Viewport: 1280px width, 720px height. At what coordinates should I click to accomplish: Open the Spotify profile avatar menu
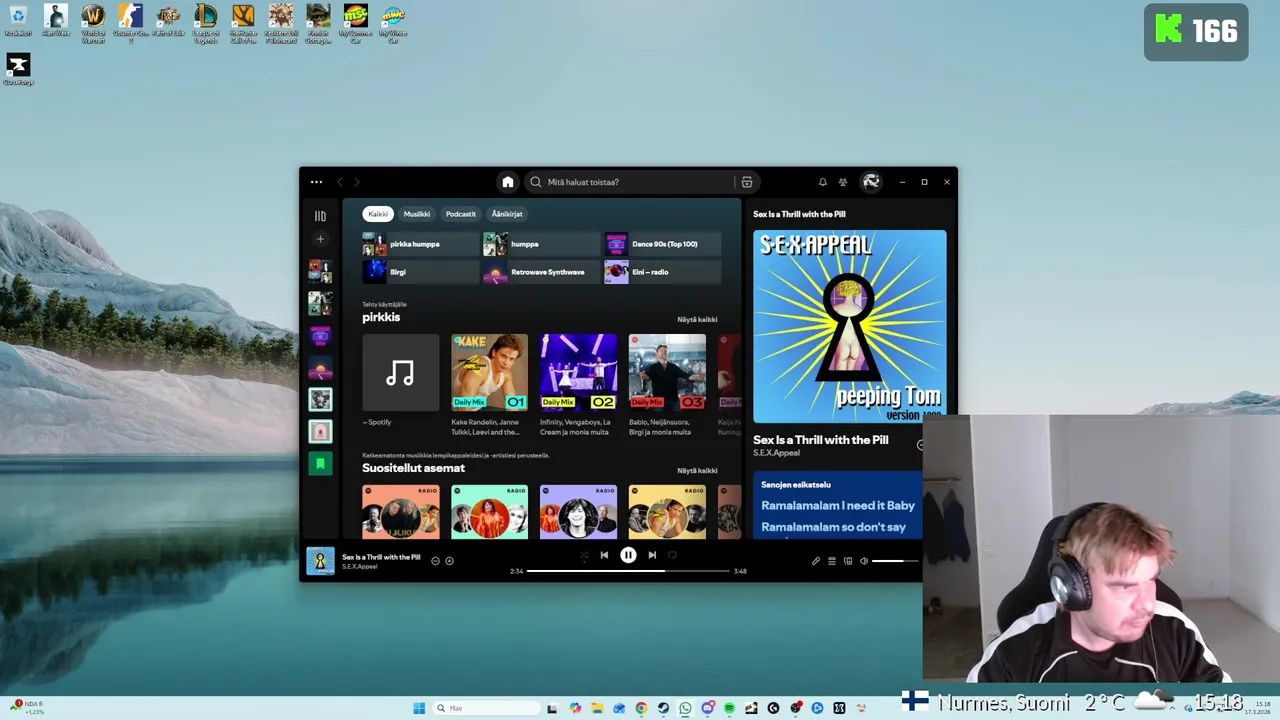click(x=871, y=182)
